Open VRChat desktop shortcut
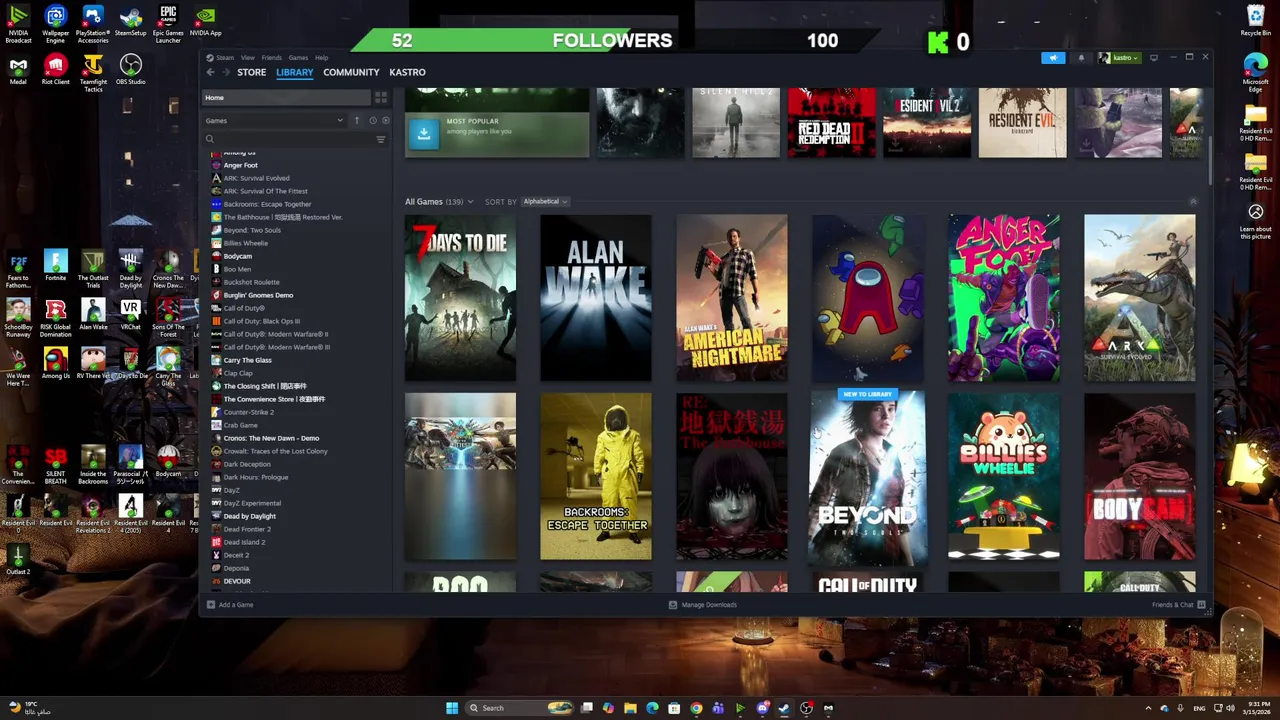1280x720 pixels. coord(130,317)
